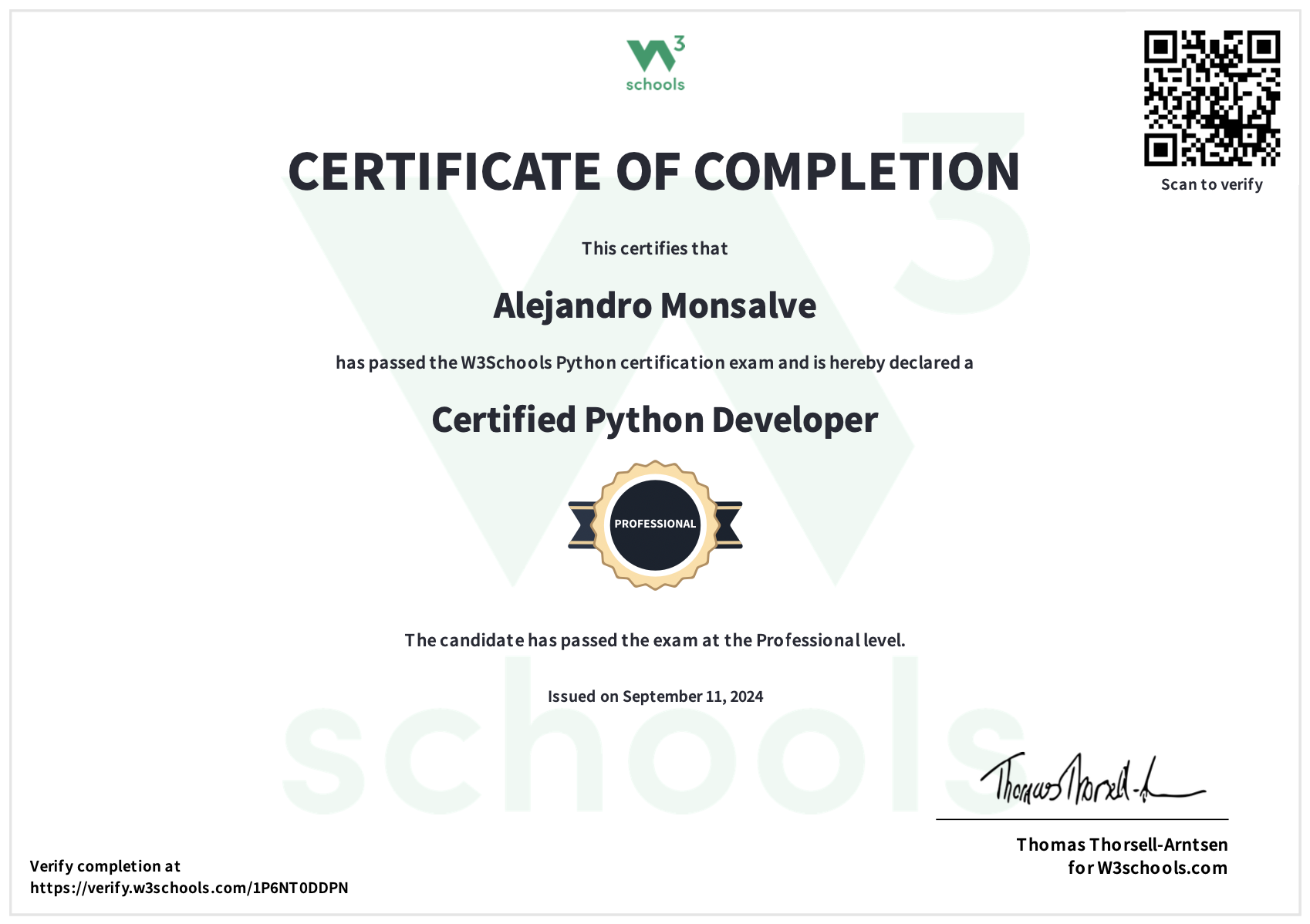Click the 'Verify completion at' label
The height and width of the screenshot is (924, 1310).
tap(105, 866)
